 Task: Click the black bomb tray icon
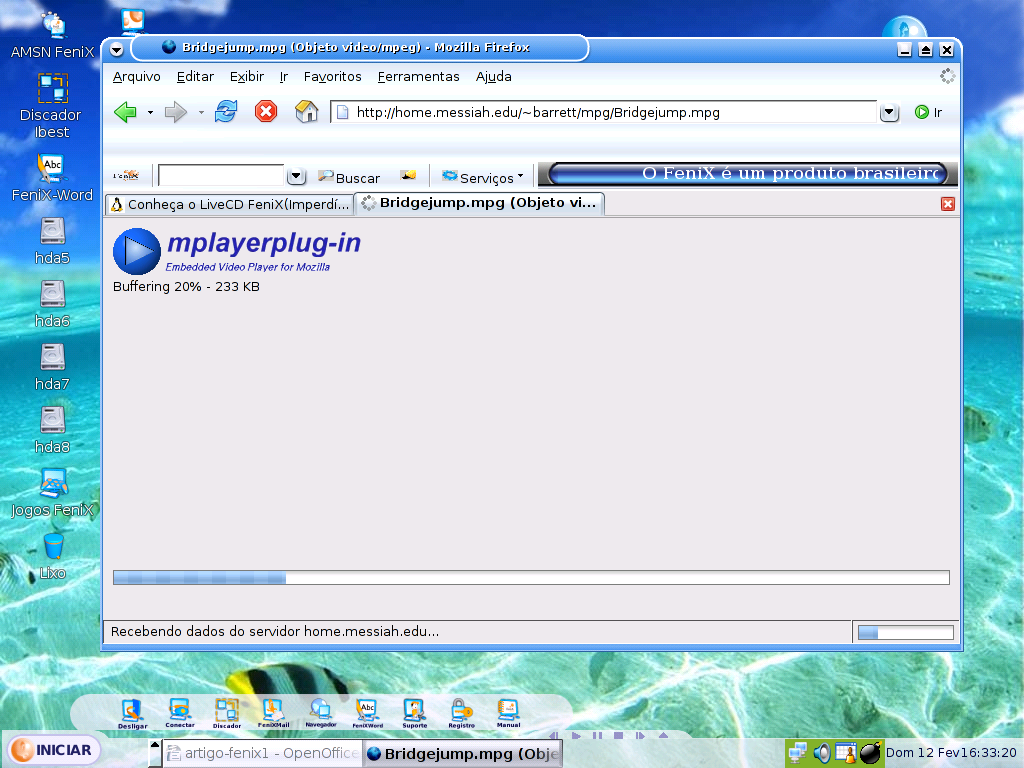(870, 753)
